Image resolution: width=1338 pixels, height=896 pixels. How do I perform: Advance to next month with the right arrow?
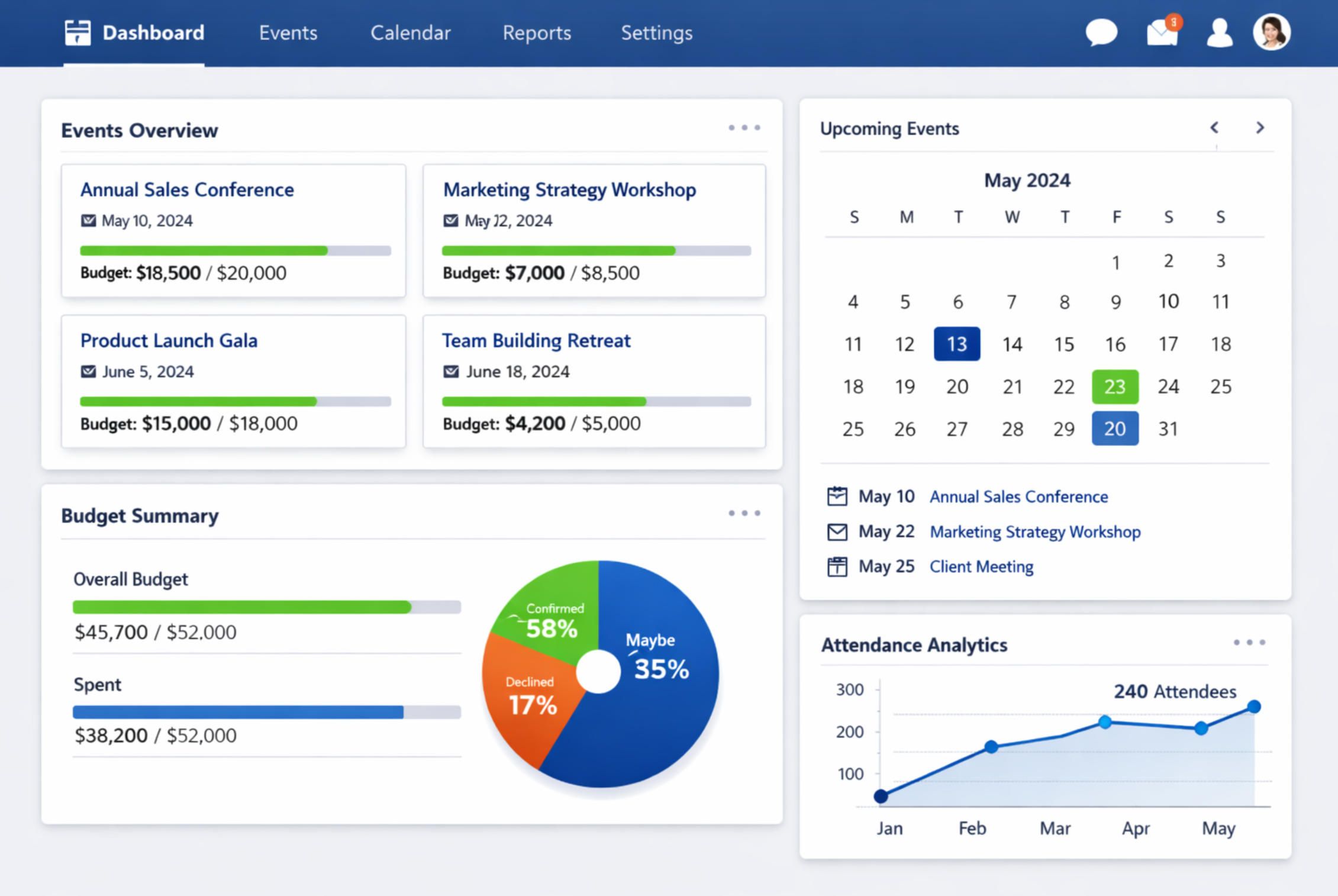click(x=1260, y=127)
